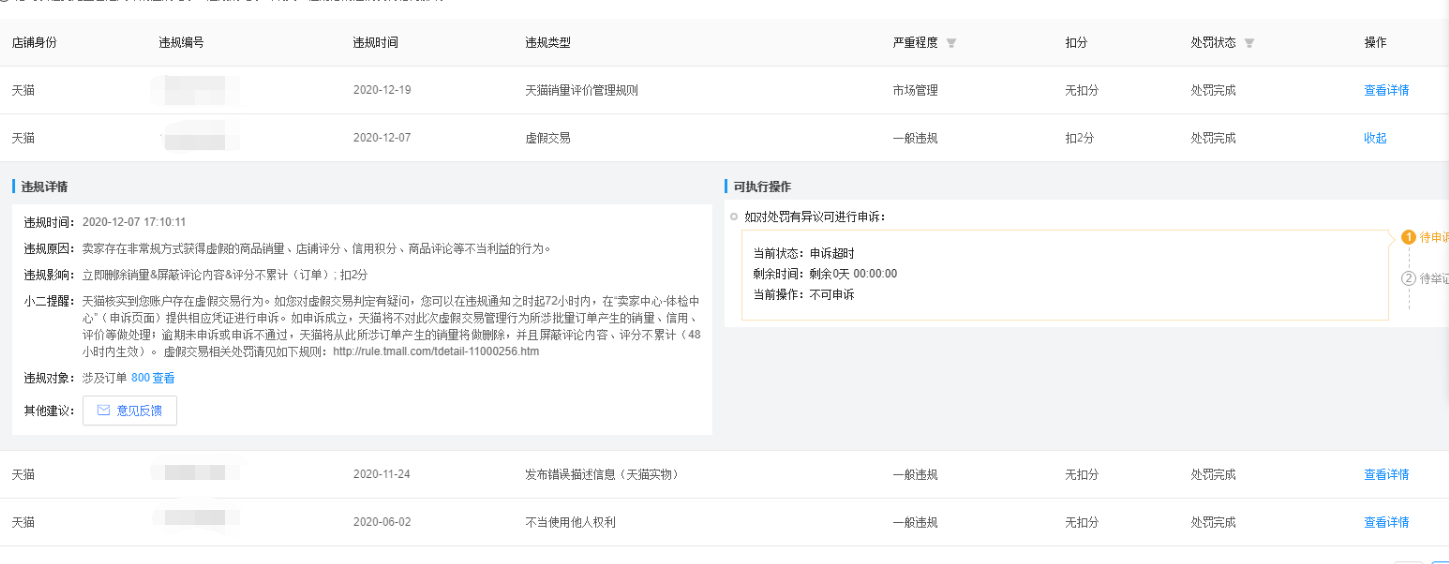Select the 可执行操作 section heading

[x=763, y=187]
